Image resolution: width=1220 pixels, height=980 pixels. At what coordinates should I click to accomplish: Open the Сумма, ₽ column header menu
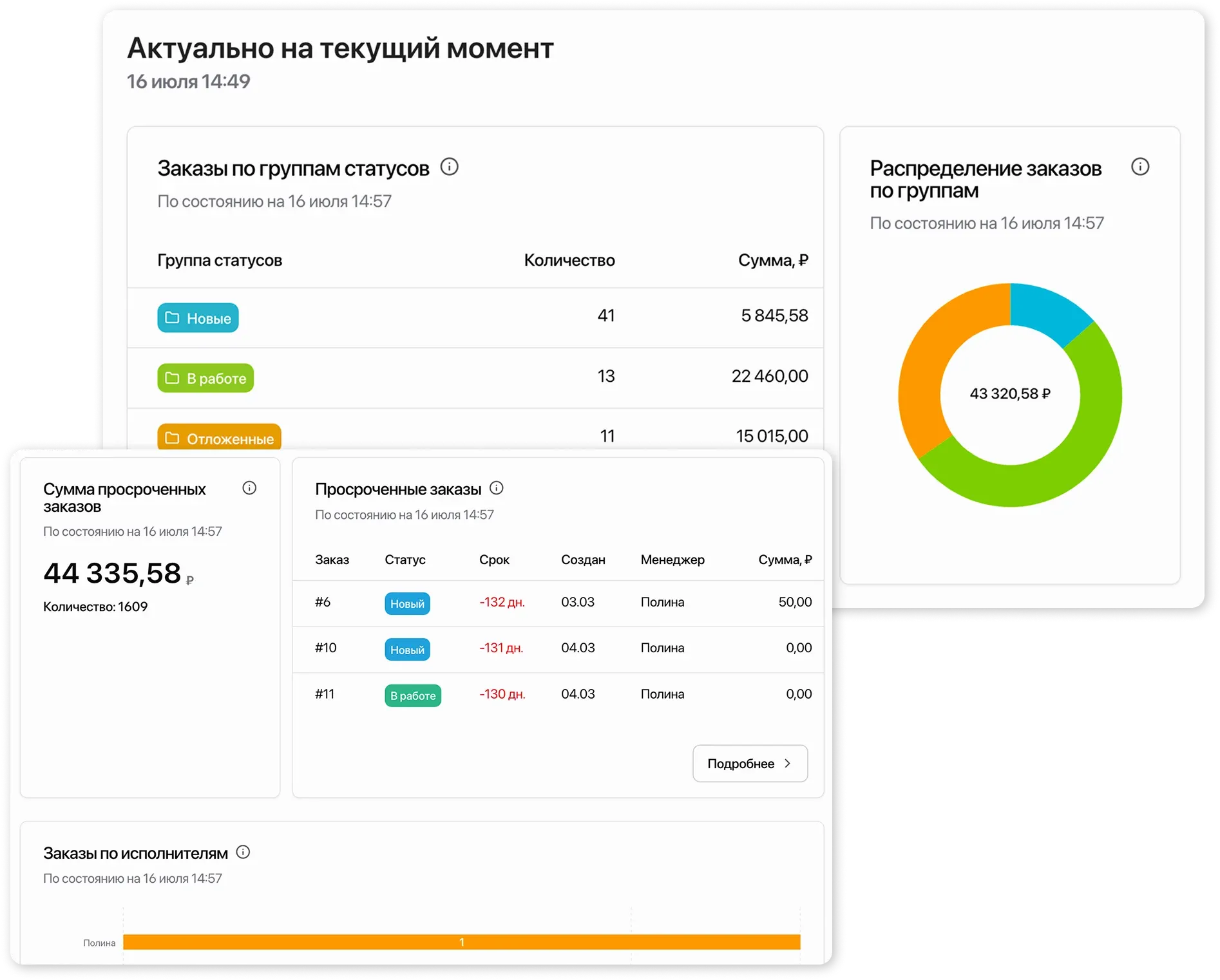(x=785, y=560)
